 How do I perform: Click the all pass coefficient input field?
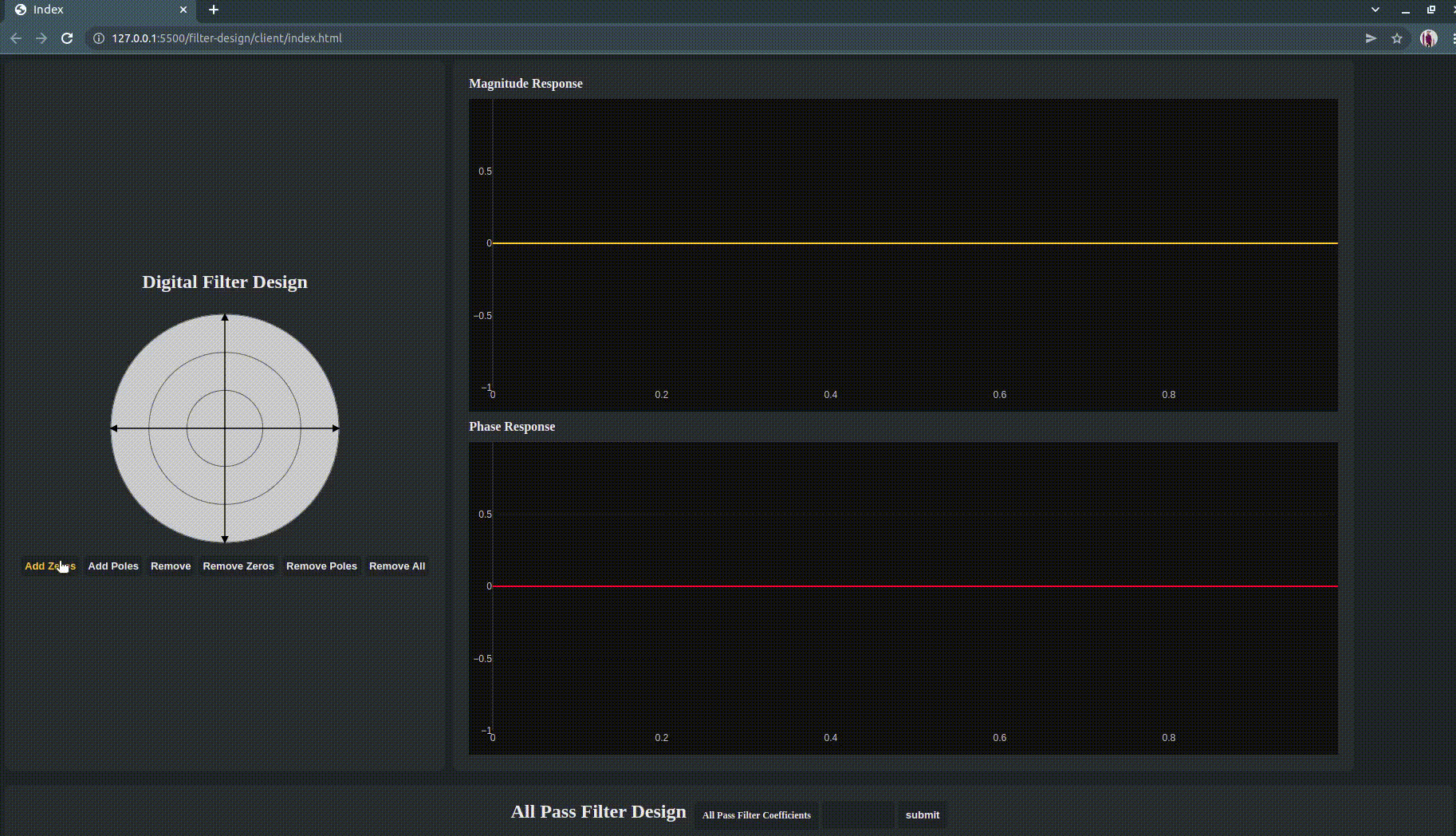pos(858,815)
